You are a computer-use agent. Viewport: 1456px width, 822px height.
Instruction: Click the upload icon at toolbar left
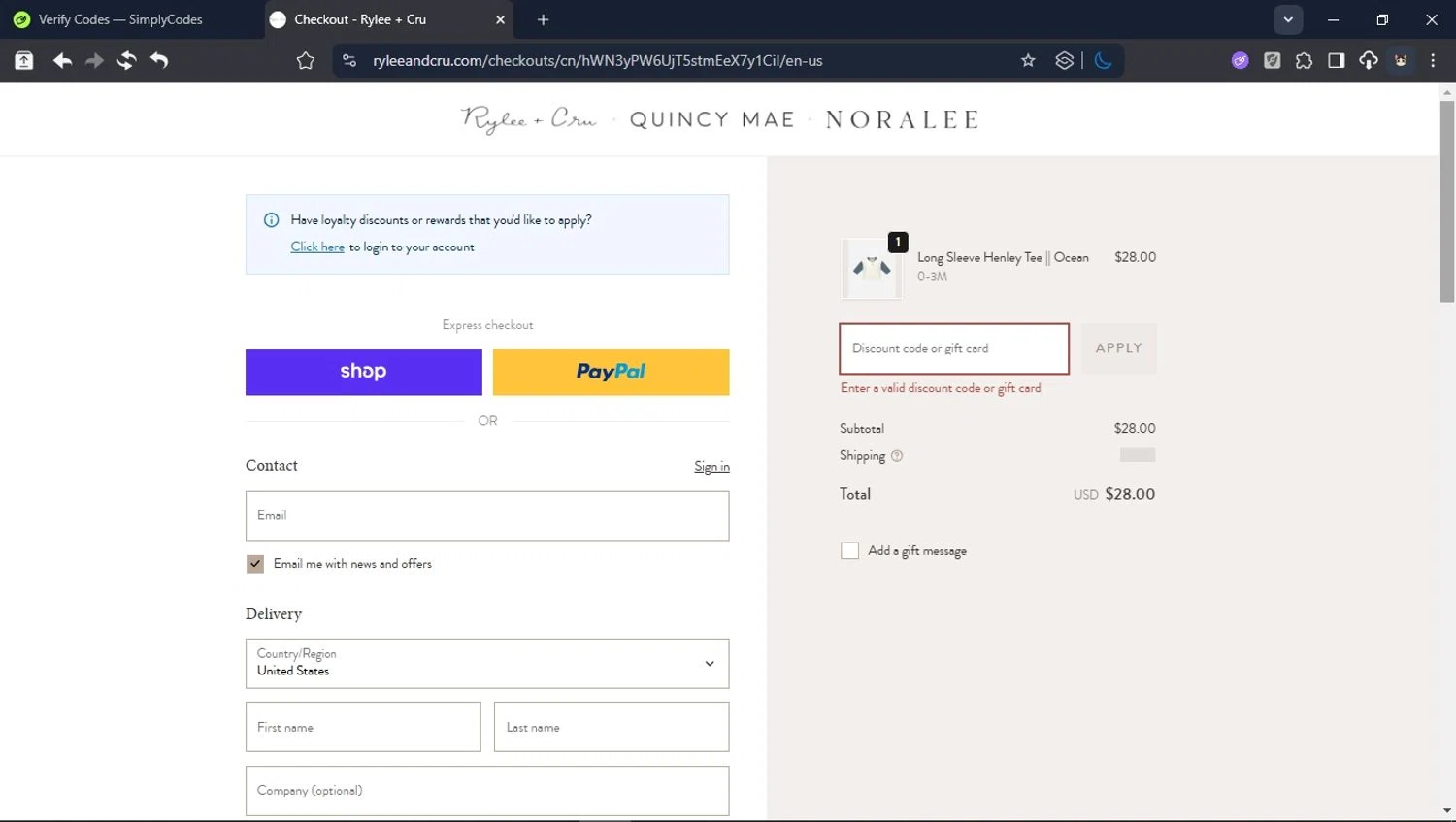coord(24,61)
